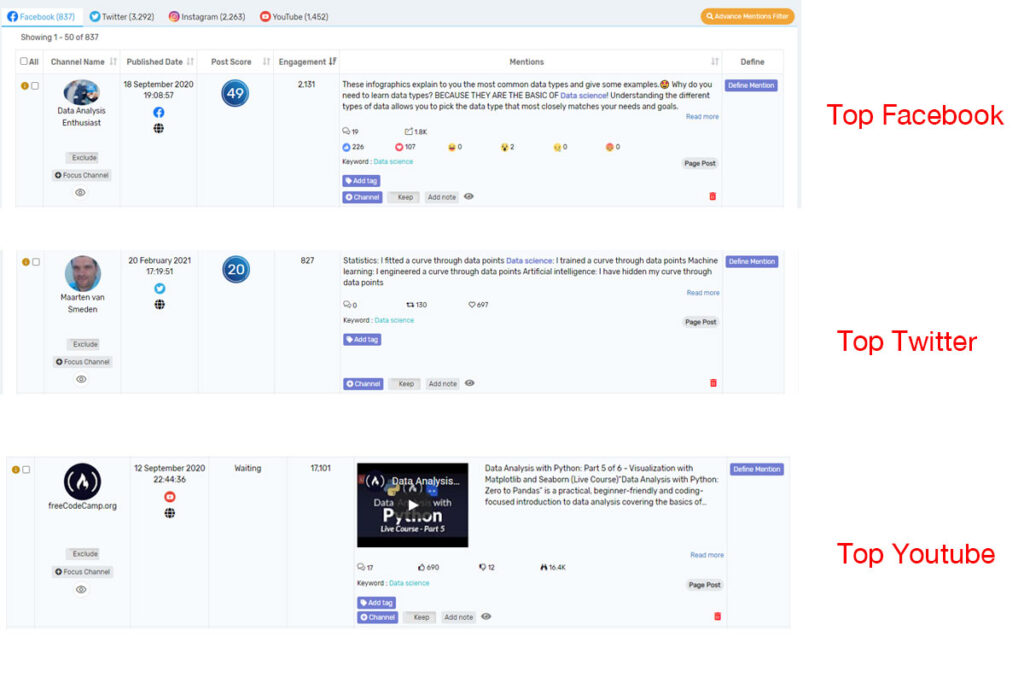Click the trash icon on freeCodeCamp.org post
This screenshot has height=683, width=1024.
point(717,616)
